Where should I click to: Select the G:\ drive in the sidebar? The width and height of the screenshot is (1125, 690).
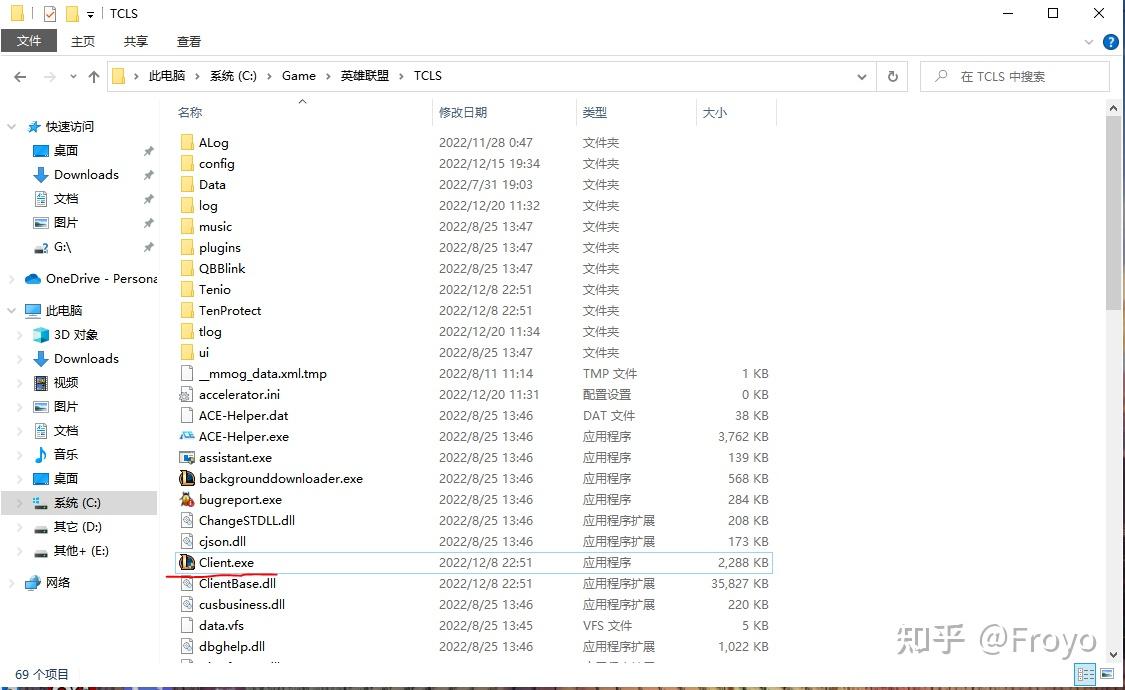click(62, 247)
